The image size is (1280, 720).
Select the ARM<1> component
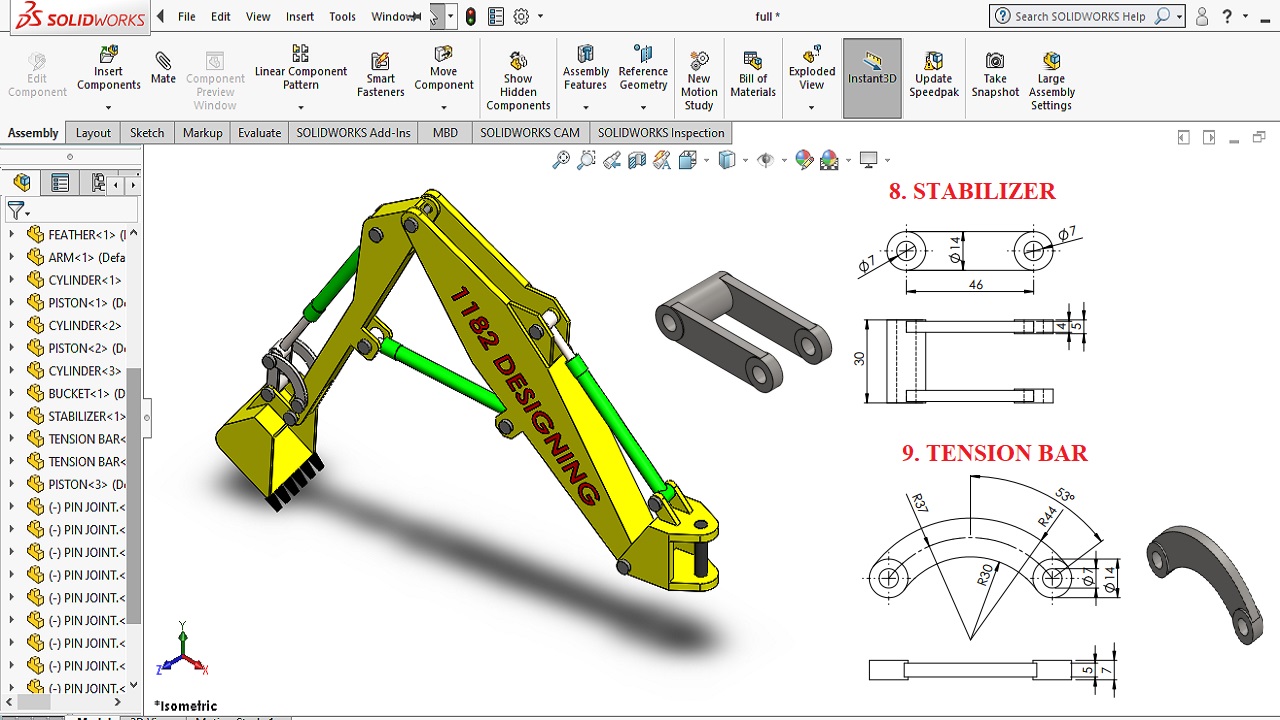[x=76, y=258]
